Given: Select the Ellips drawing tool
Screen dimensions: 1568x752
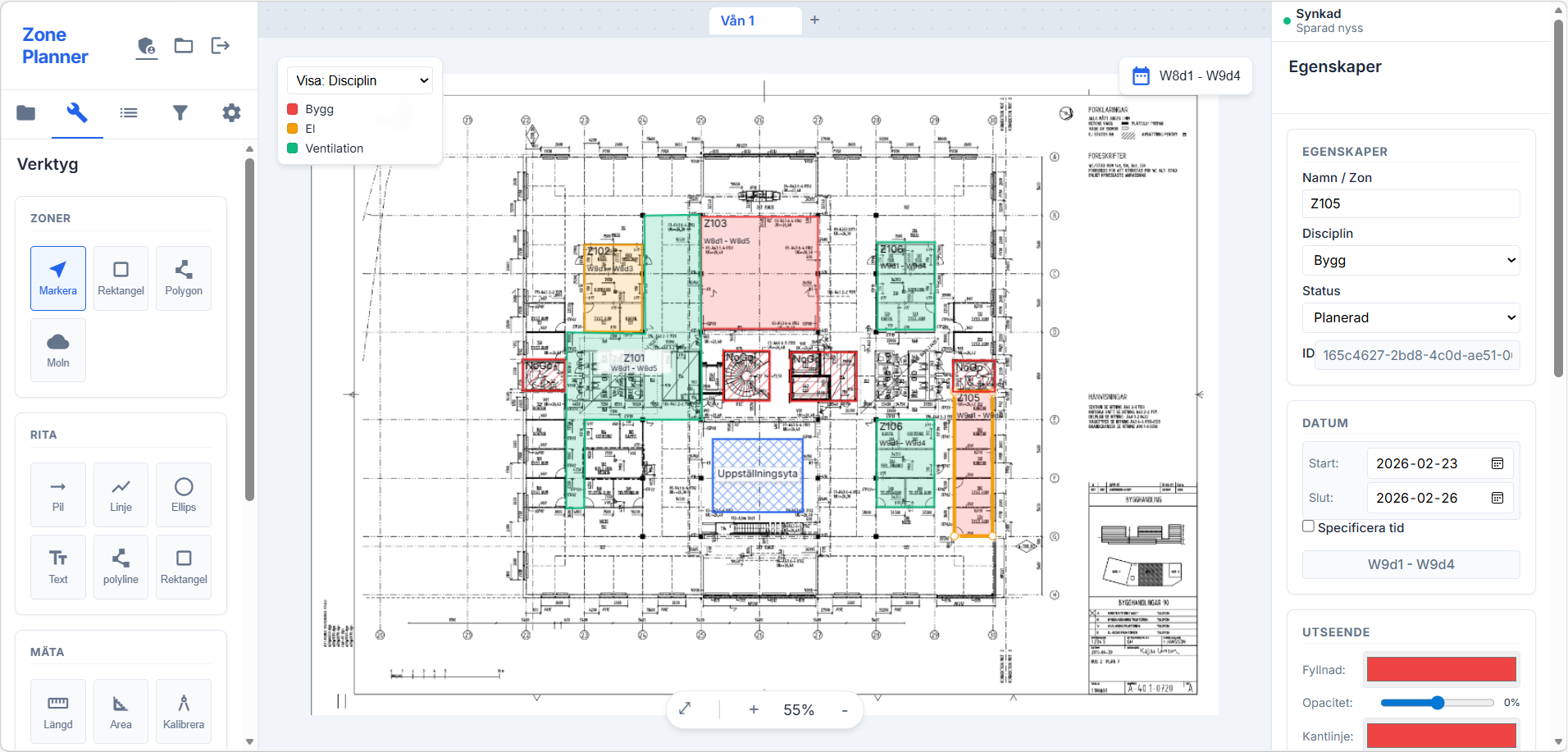Looking at the screenshot, I should tap(183, 494).
